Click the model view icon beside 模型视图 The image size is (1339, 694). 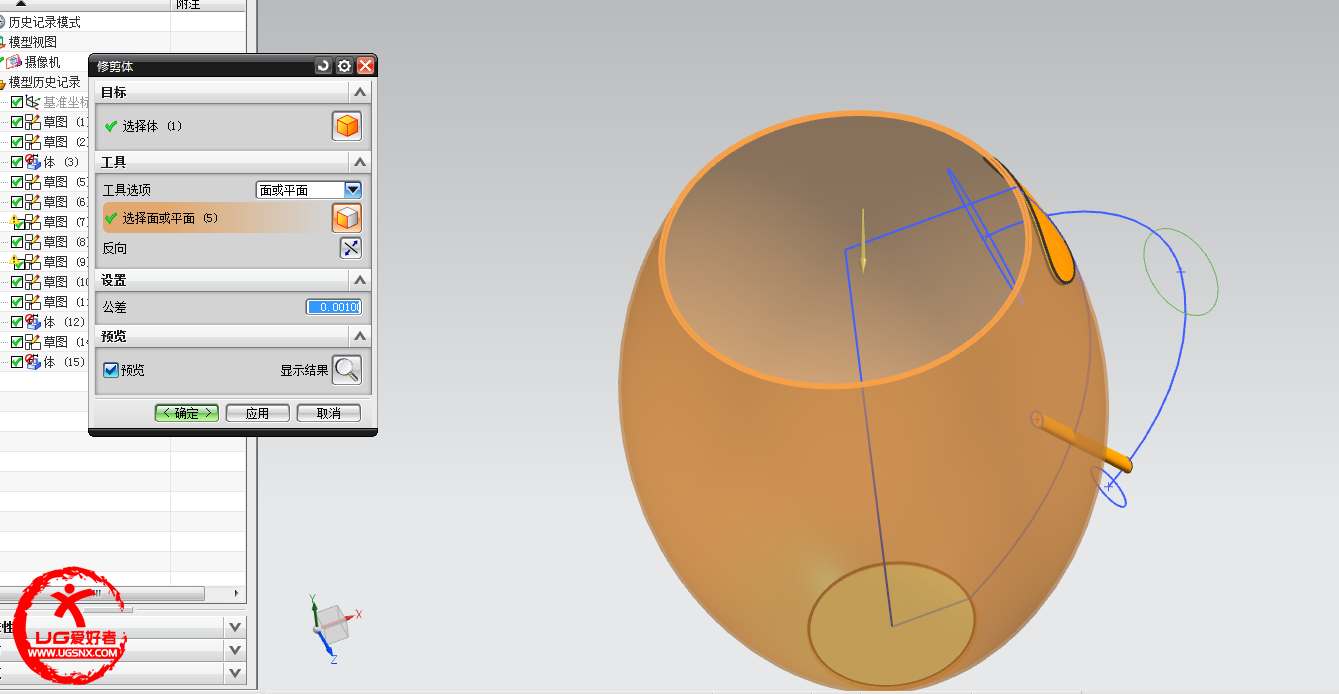pos(3,42)
